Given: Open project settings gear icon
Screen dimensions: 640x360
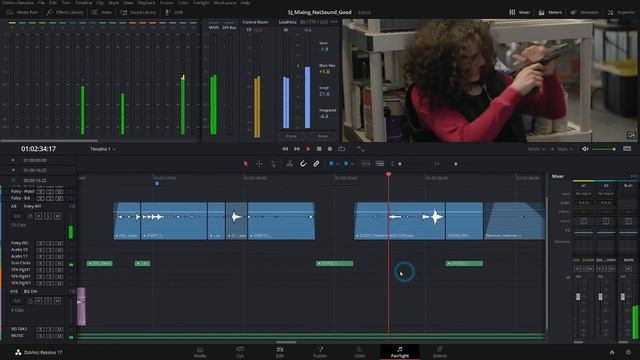Looking at the screenshot, I should pyautogui.click(x=628, y=352).
